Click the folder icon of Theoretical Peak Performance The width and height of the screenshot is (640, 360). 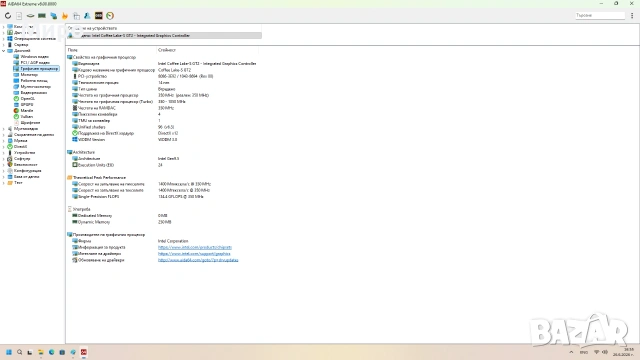click(69, 178)
